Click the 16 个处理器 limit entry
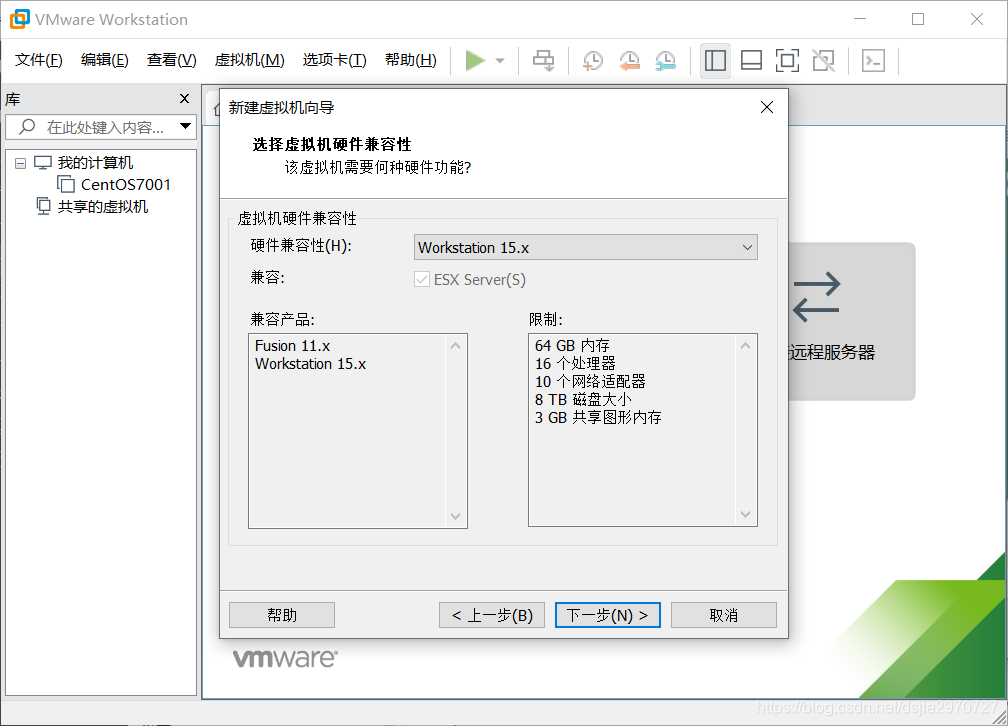 (575, 364)
